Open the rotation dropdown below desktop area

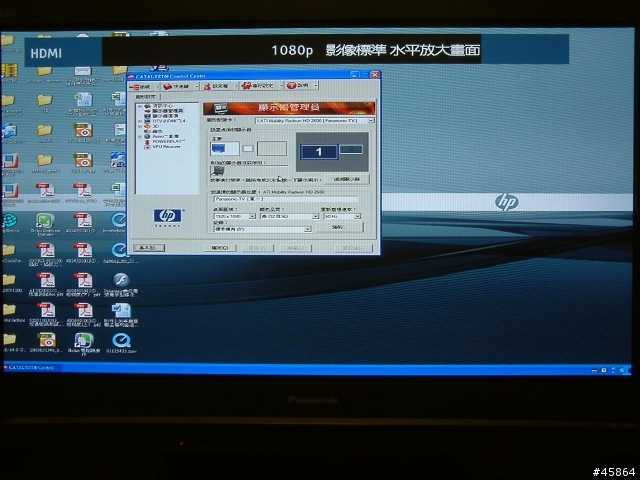[x=262, y=229]
